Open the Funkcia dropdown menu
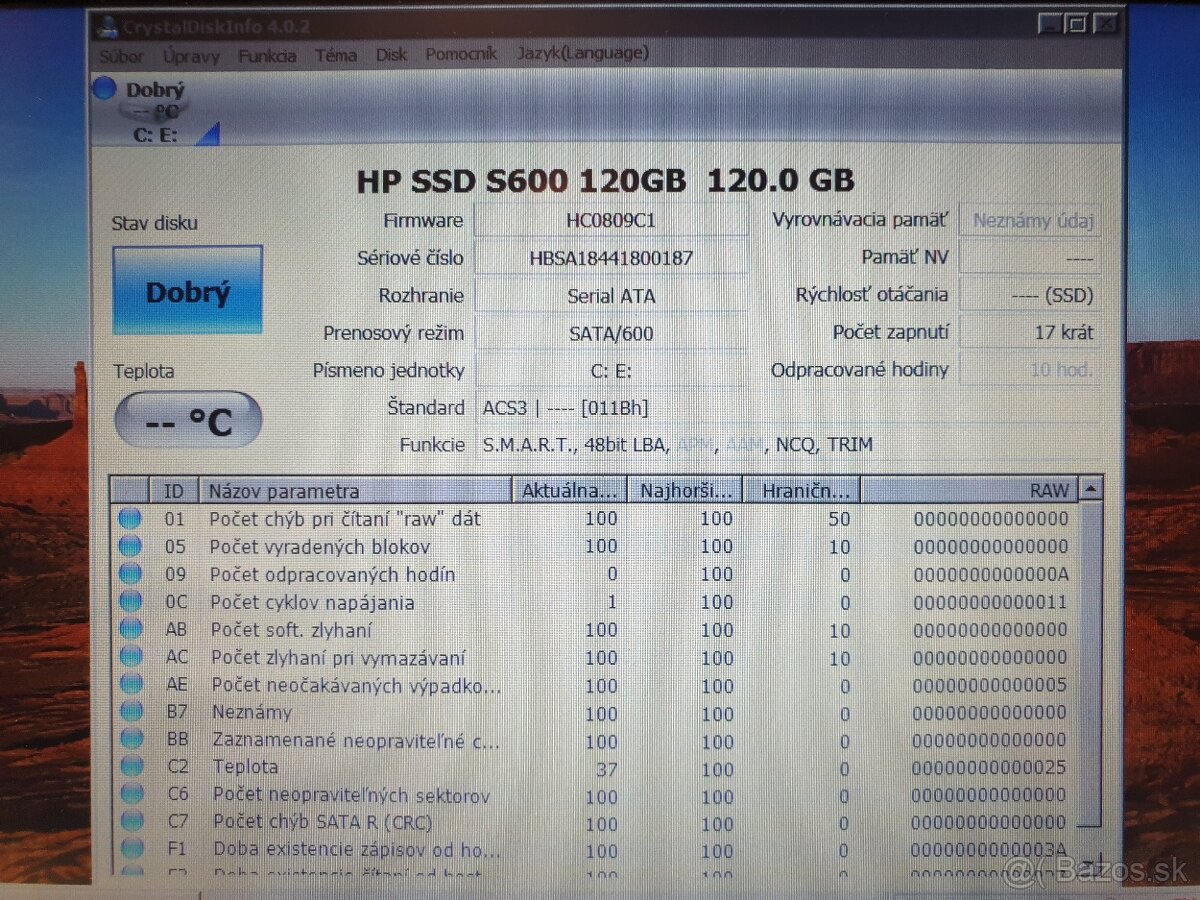 pyautogui.click(x=265, y=56)
